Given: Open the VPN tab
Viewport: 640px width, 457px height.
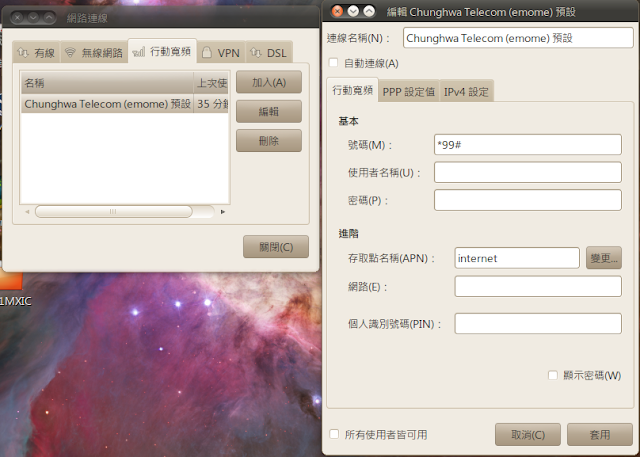Looking at the screenshot, I should [x=221, y=53].
